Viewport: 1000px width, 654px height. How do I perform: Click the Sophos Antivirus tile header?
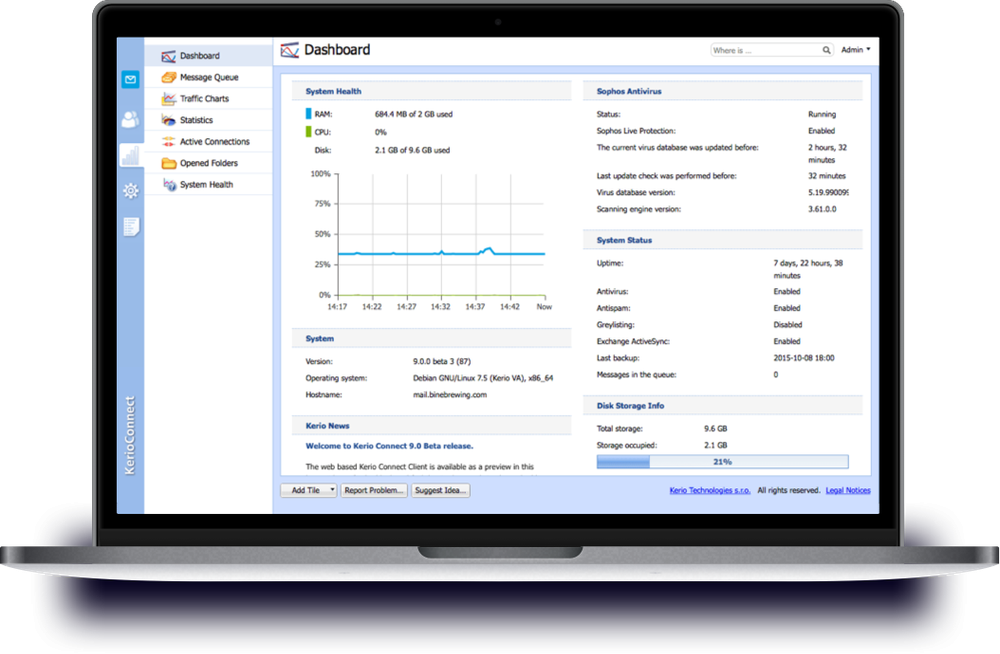[722, 91]
